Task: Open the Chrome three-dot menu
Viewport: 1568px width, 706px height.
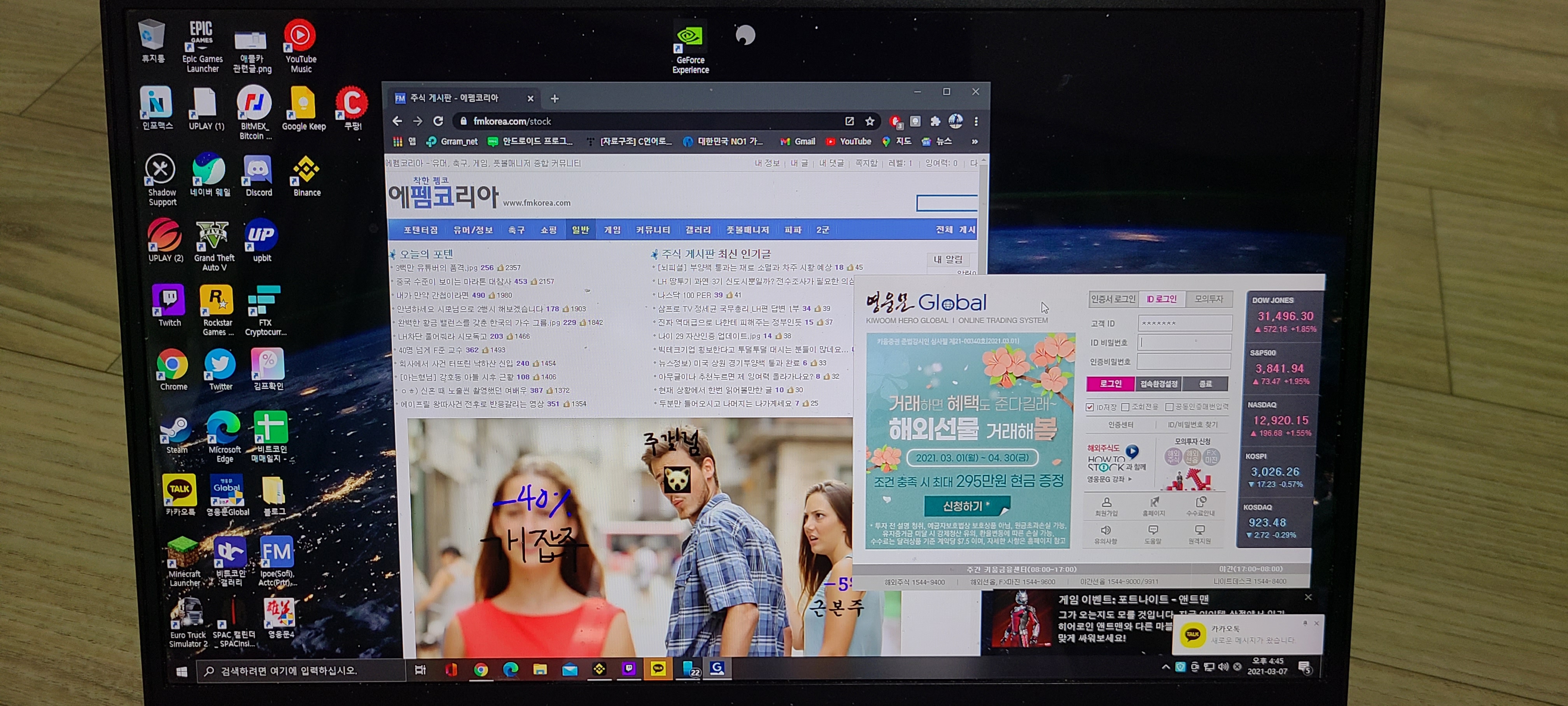Action: coord(976,121)
